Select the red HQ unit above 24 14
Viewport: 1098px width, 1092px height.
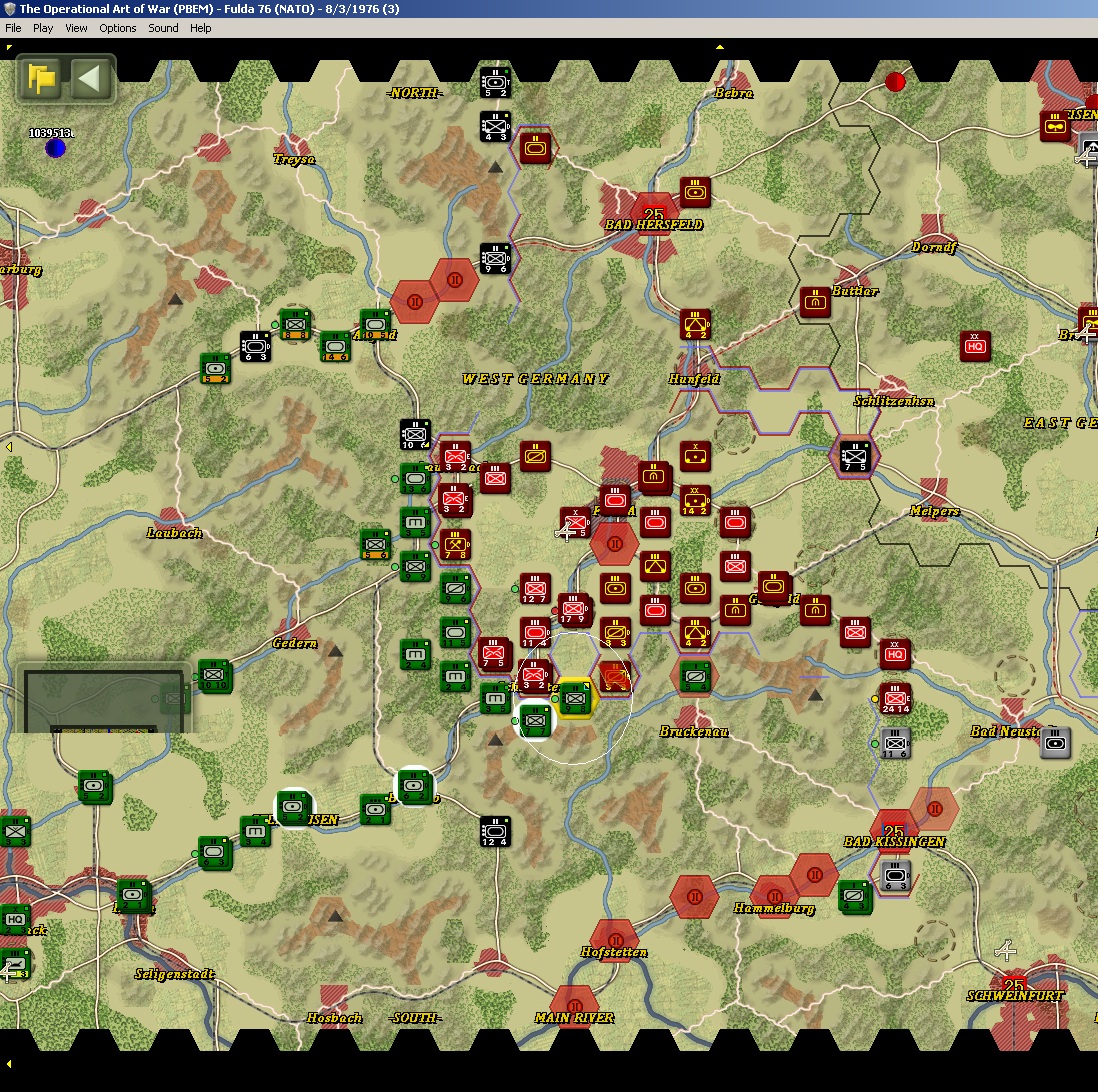[x=895, y=654]
